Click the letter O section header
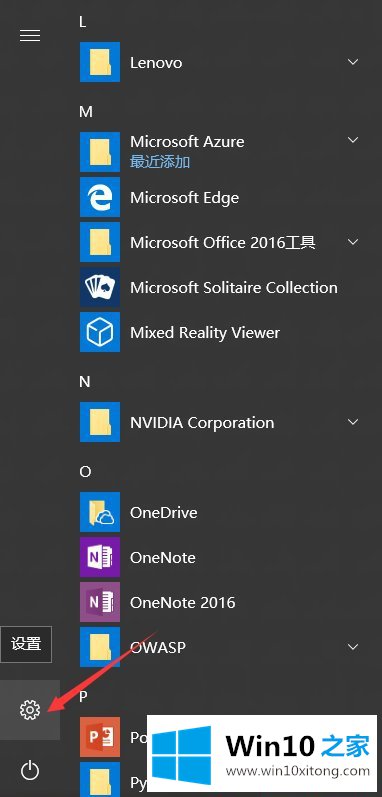382x797 pixels. click(85, 472)
